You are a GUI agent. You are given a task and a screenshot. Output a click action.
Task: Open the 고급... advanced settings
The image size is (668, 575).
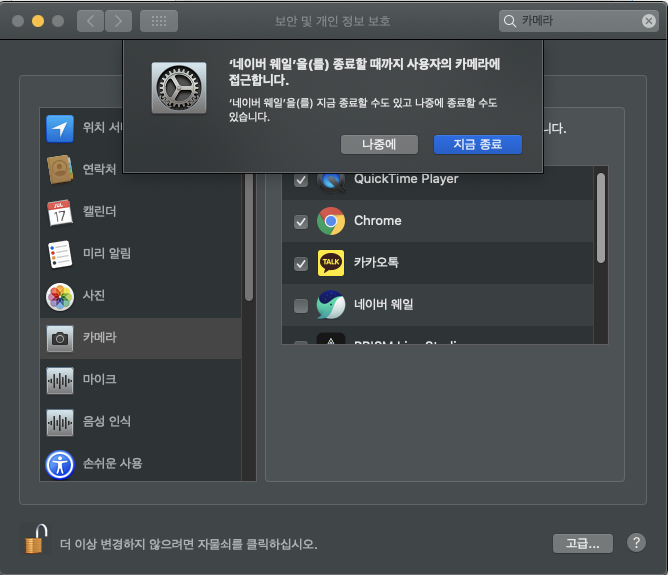coord(582,543)
